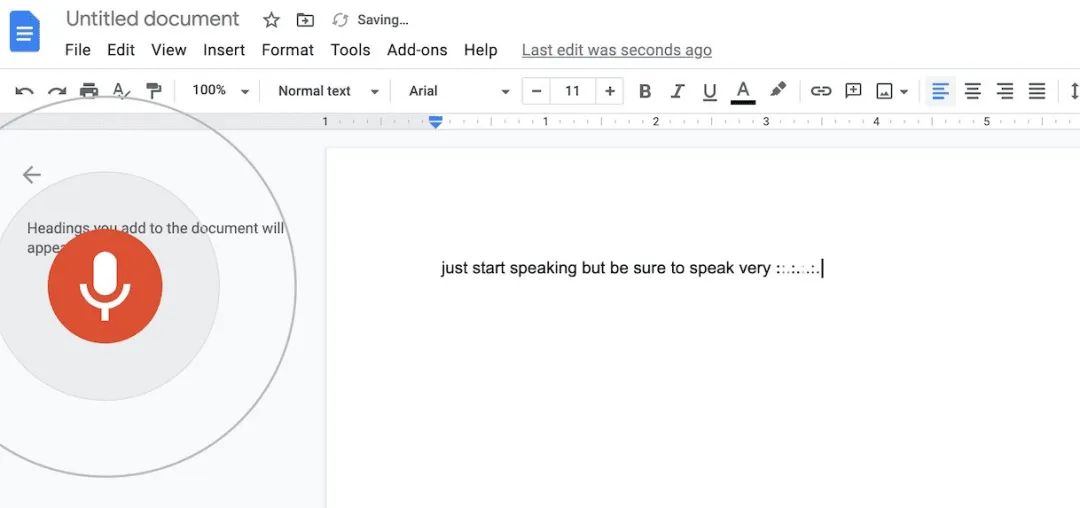
Task: Click the undo arrow icon
Action: [24, 91]
